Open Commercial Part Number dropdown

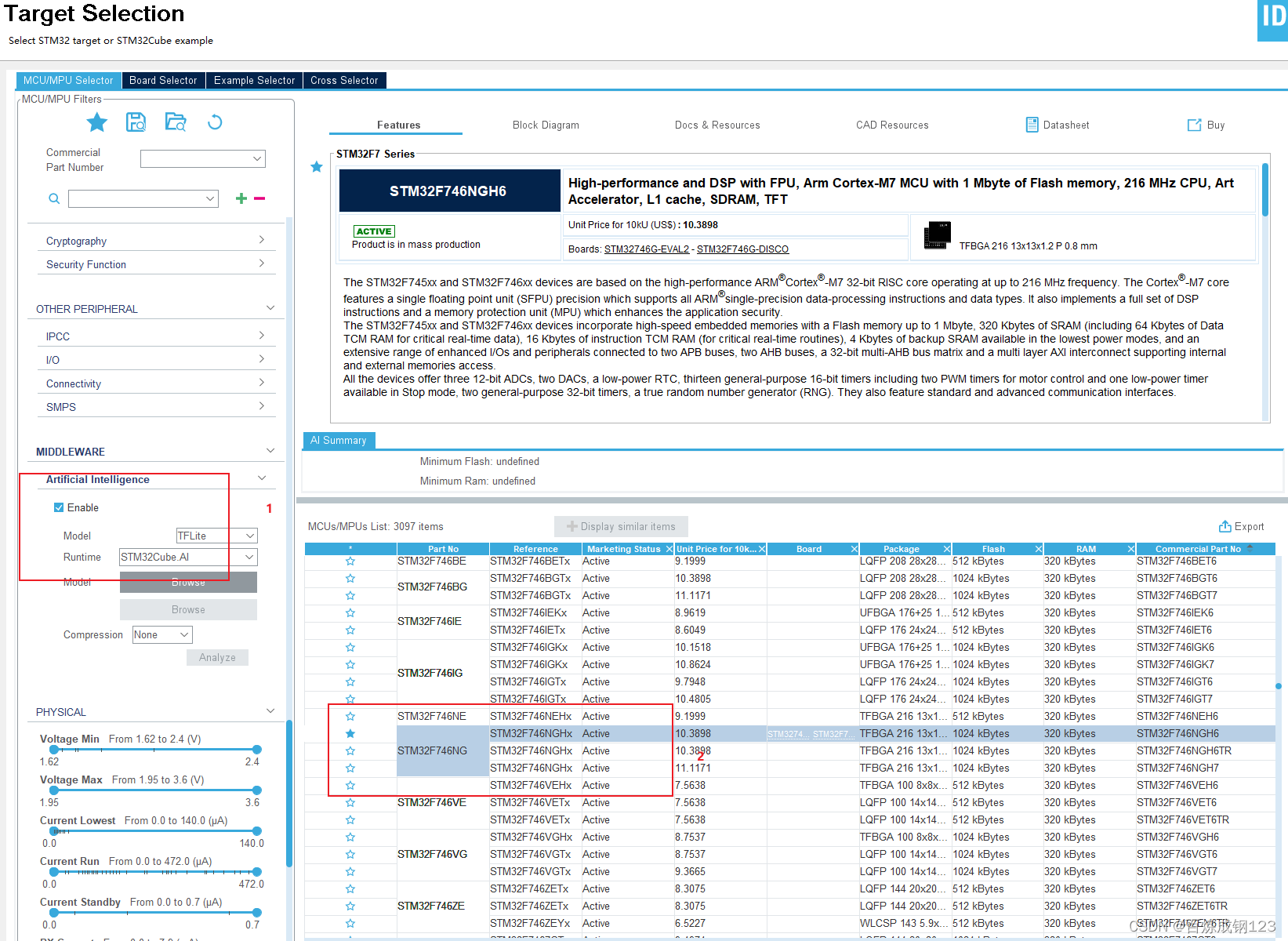tap(257, 158)
